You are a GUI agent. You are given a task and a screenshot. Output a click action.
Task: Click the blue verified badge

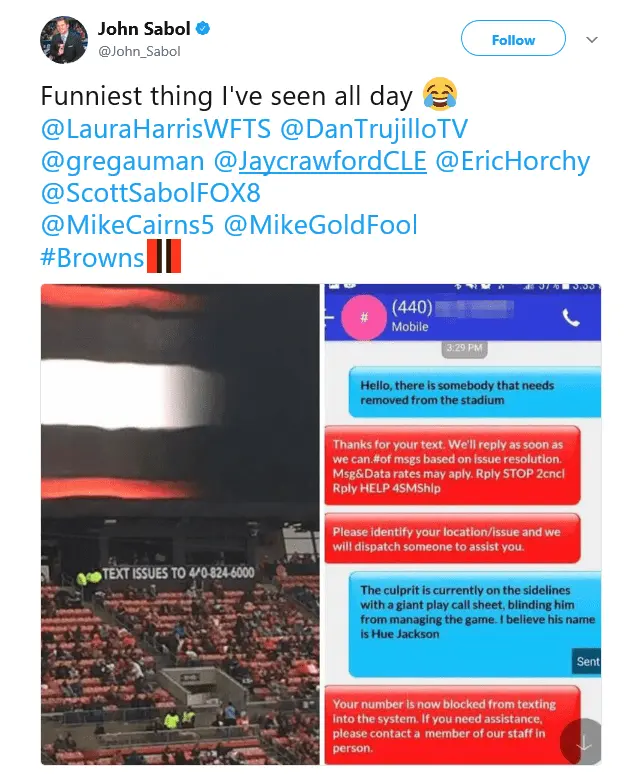pyautogui.click(x=203, y=29)
